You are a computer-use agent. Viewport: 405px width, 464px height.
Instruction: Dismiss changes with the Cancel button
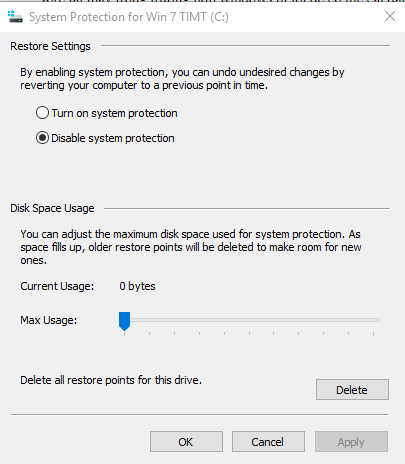(x=268, y=442)
